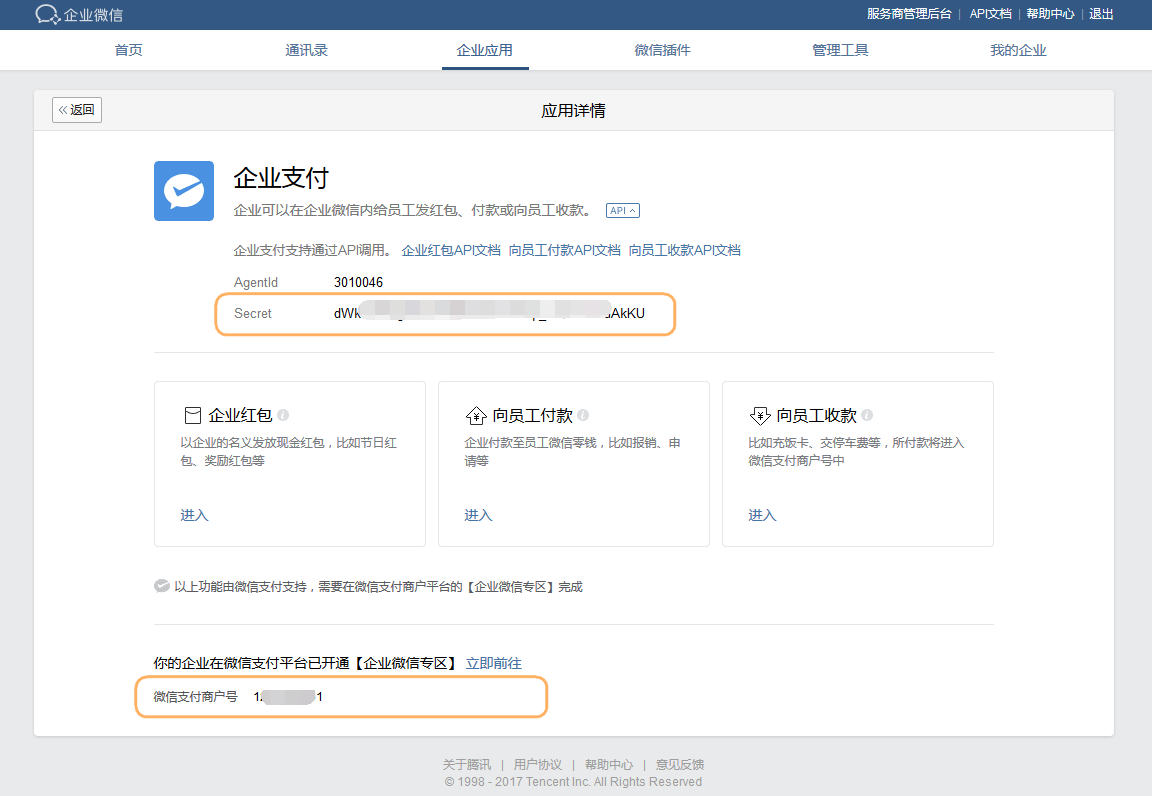The width and height of the screenshot is (1152, 796).
Task: Open the info tip beside 企业红包
Action: click(284, 415)
